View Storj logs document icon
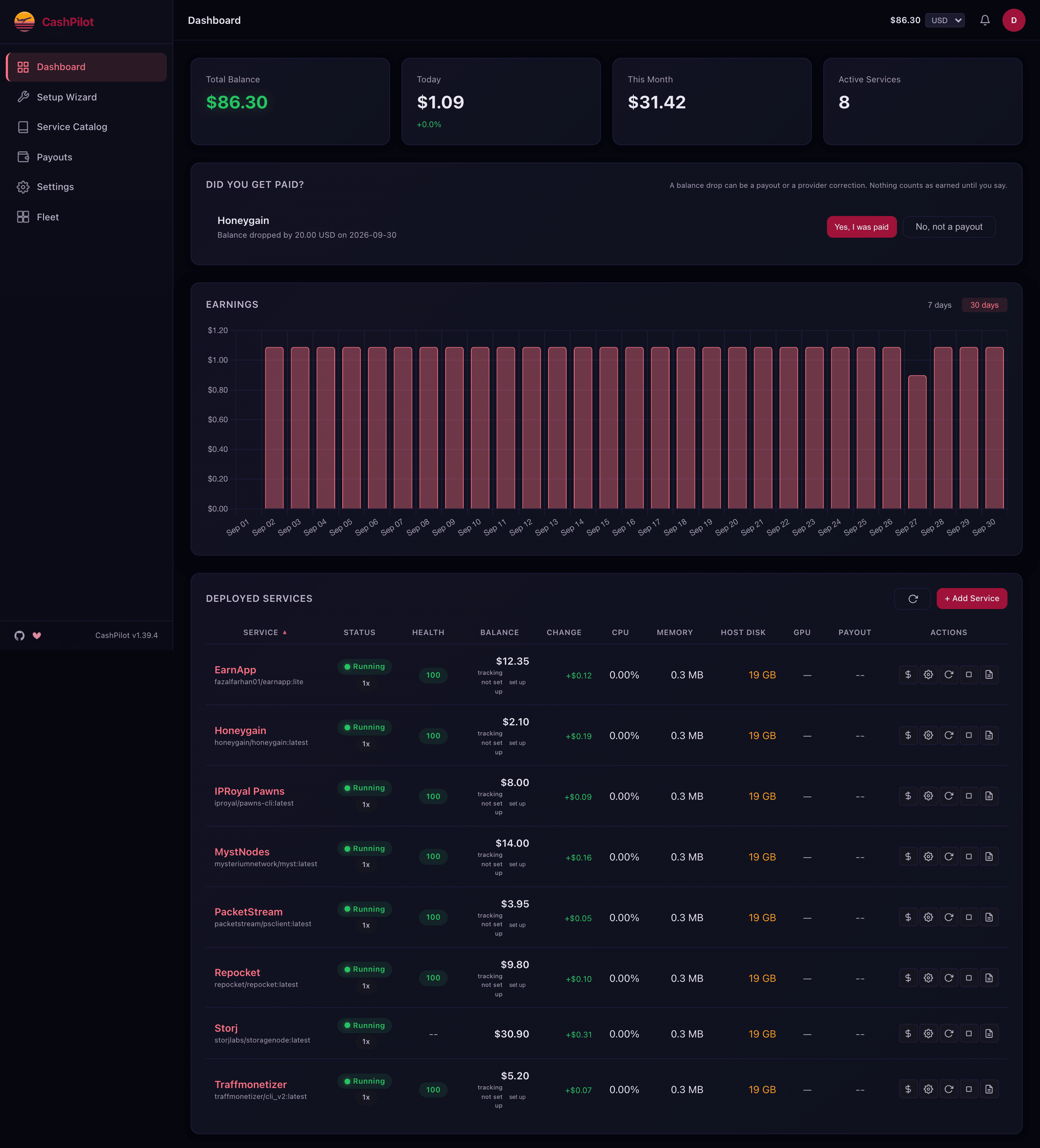1040x1148 pixels. coord(989,1033)
